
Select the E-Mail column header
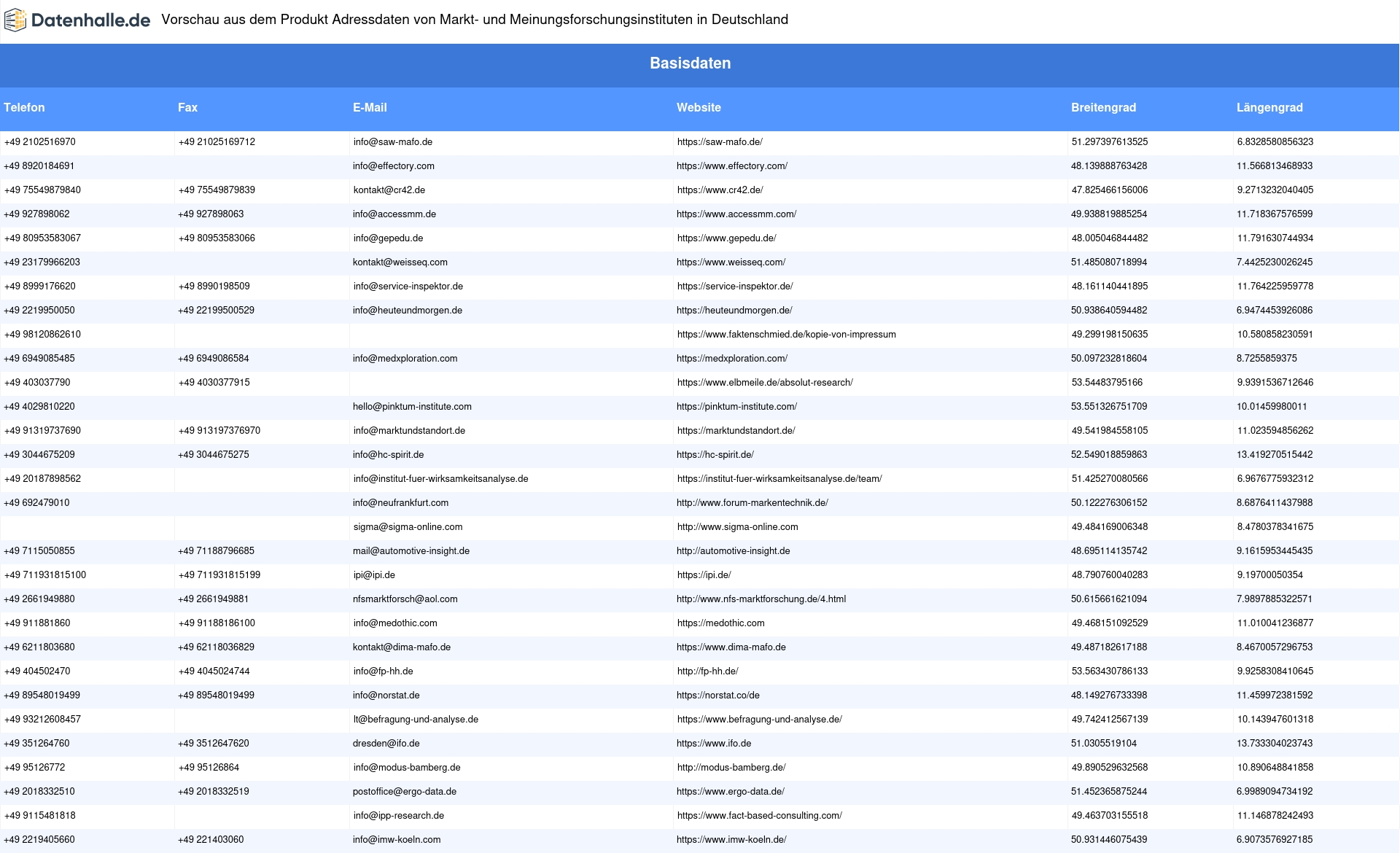[370, 107]
